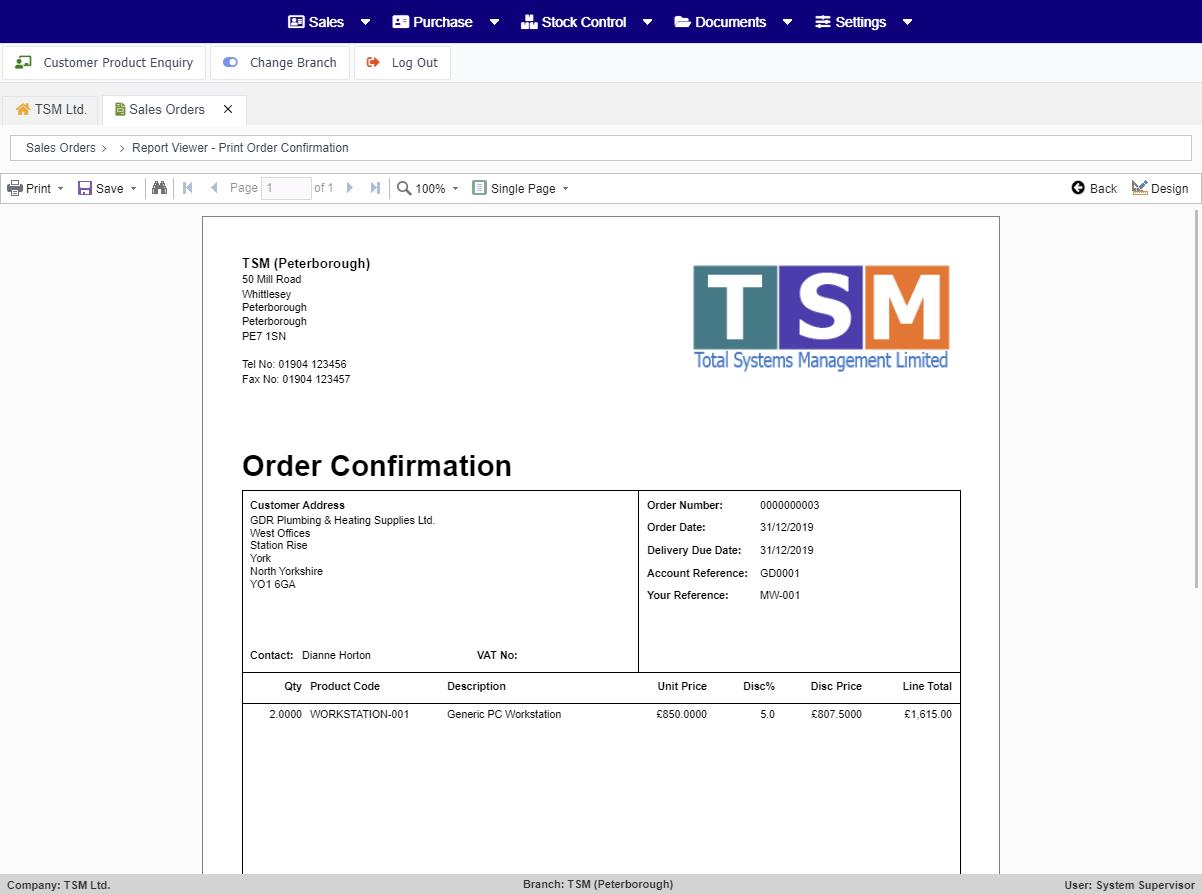The height and width of the screenshot is (894, 1202).
Task: Click the line total £1,615.00
Action: point(928,715)
